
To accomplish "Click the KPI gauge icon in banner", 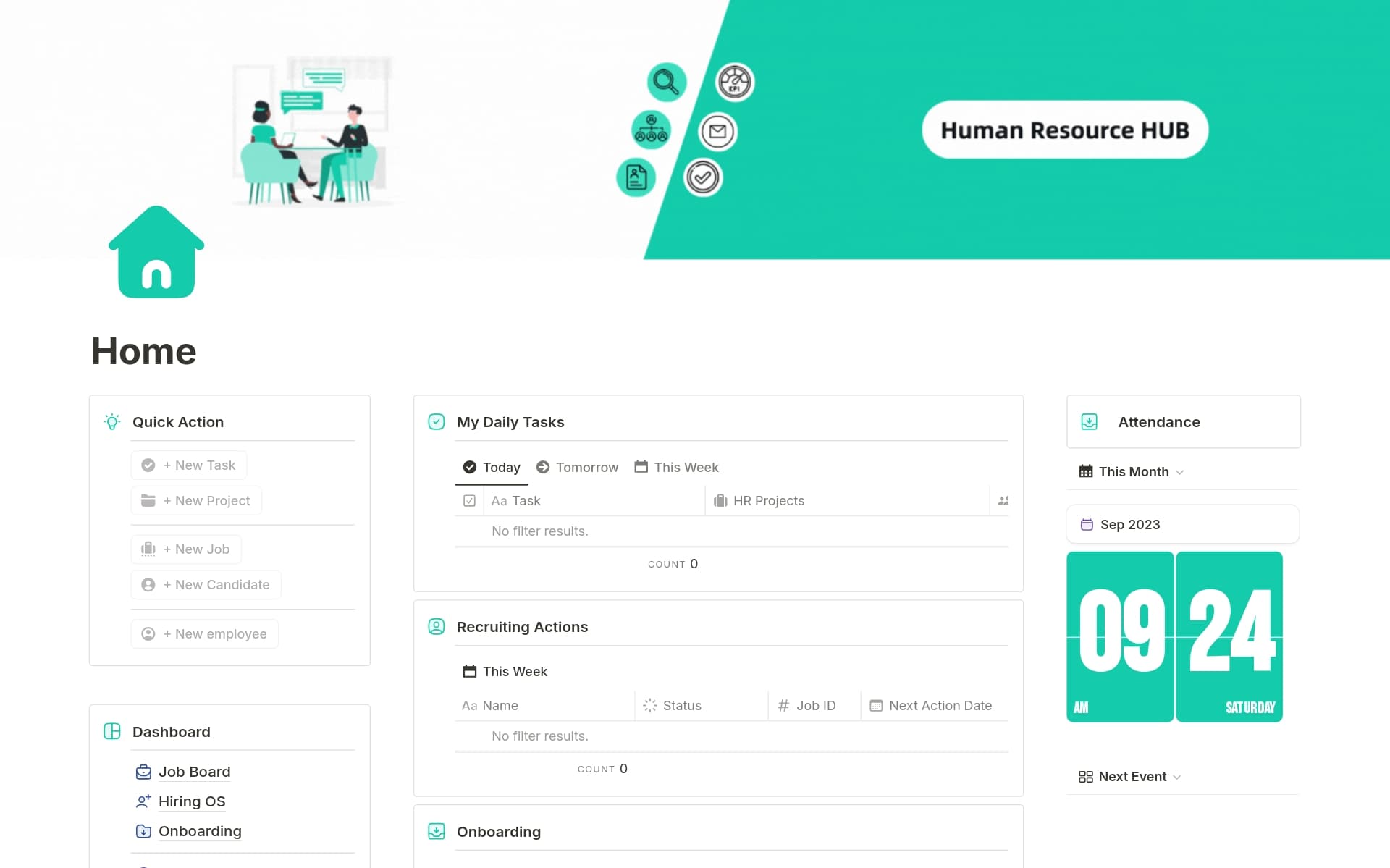I will click(x=735, y=82).
